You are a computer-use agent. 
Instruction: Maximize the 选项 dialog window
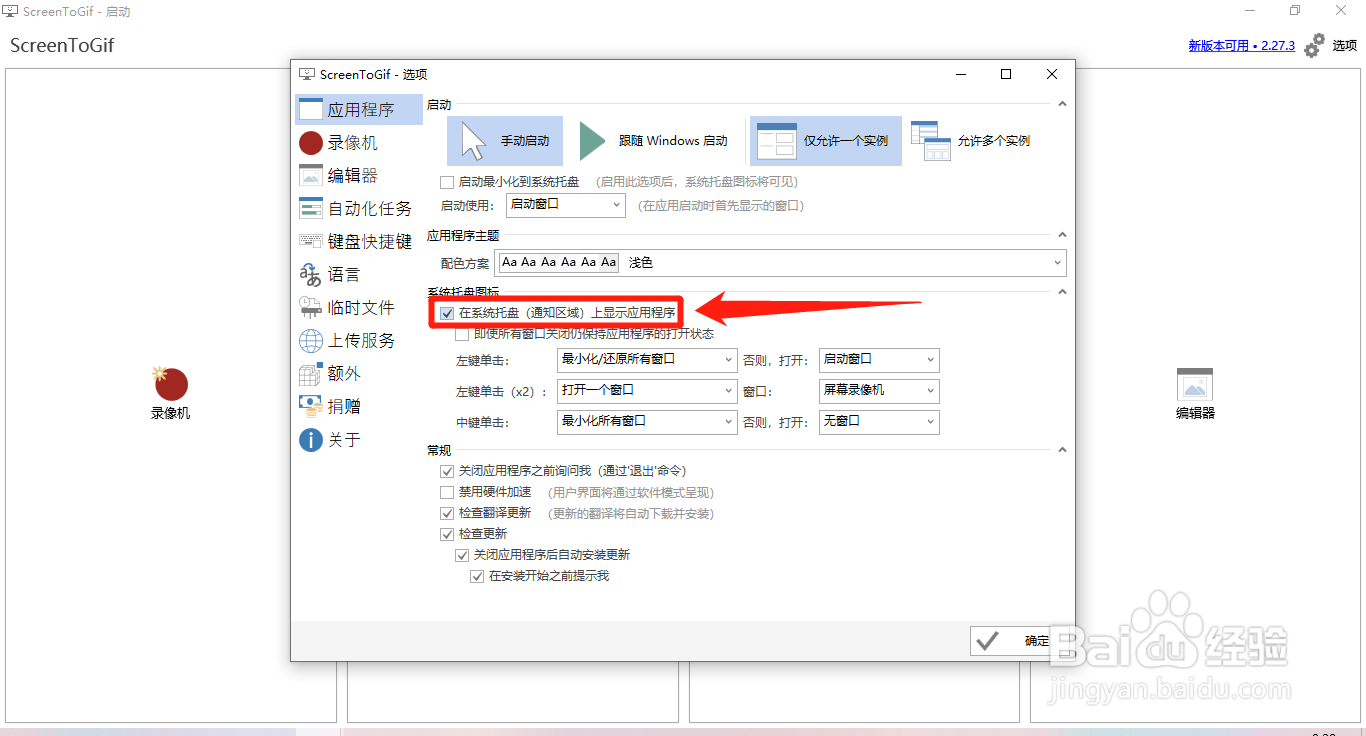(1006, 74)
